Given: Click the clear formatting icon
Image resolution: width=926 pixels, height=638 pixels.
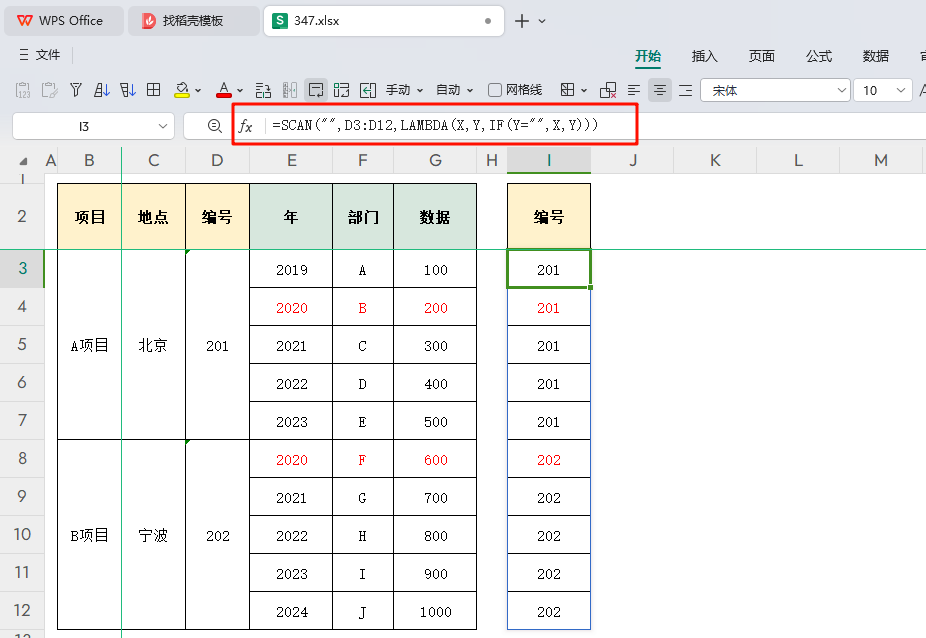Looking at the screenshot, I should 608,90.
